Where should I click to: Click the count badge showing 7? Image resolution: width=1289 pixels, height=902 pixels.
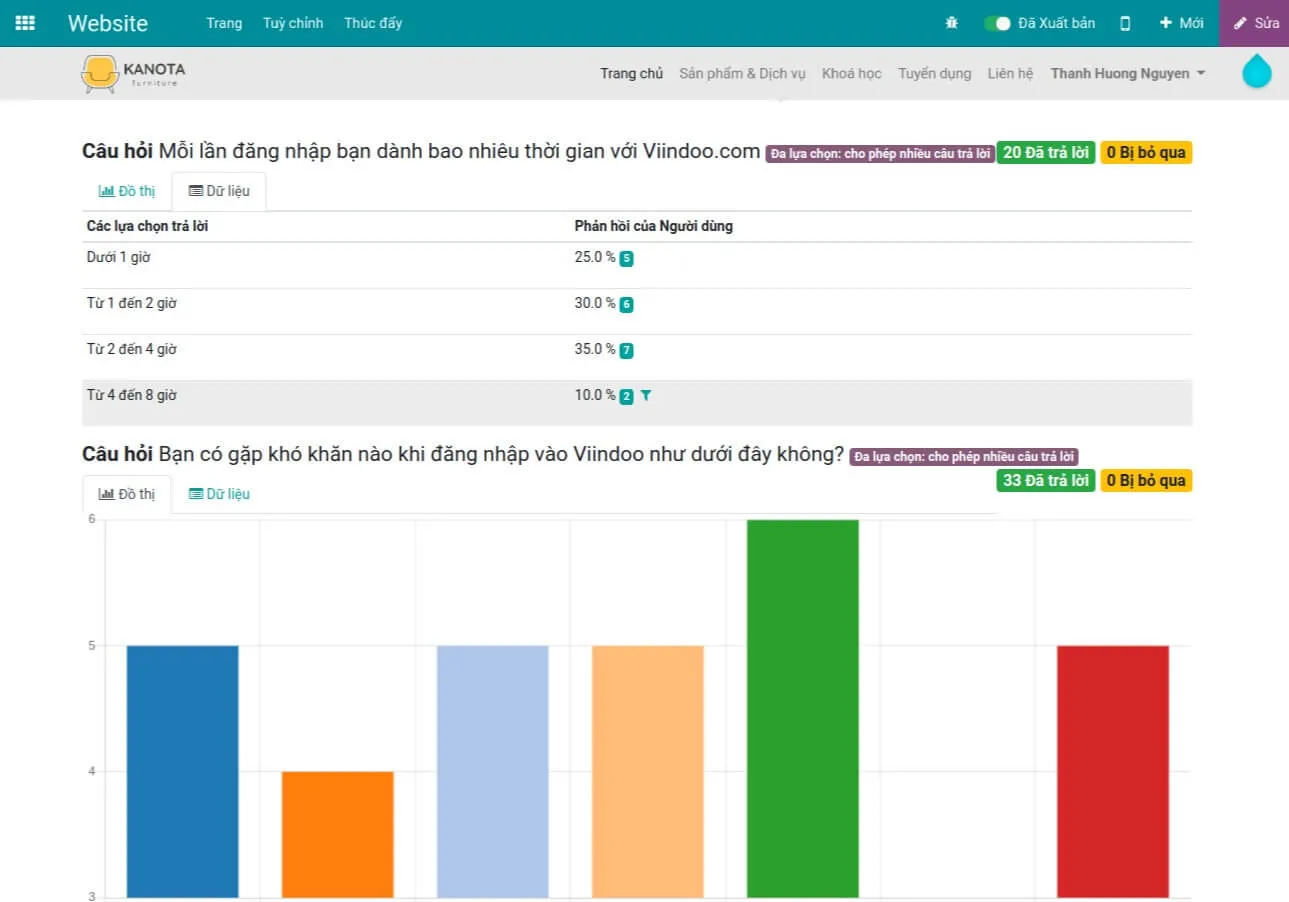(626, 351)
